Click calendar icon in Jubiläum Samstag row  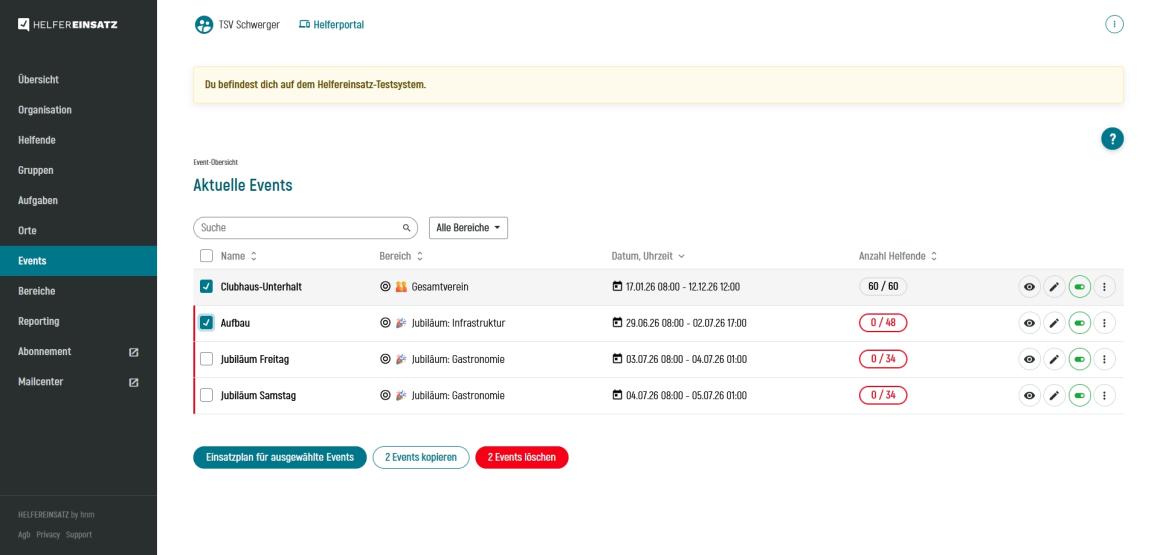(617, 395)
